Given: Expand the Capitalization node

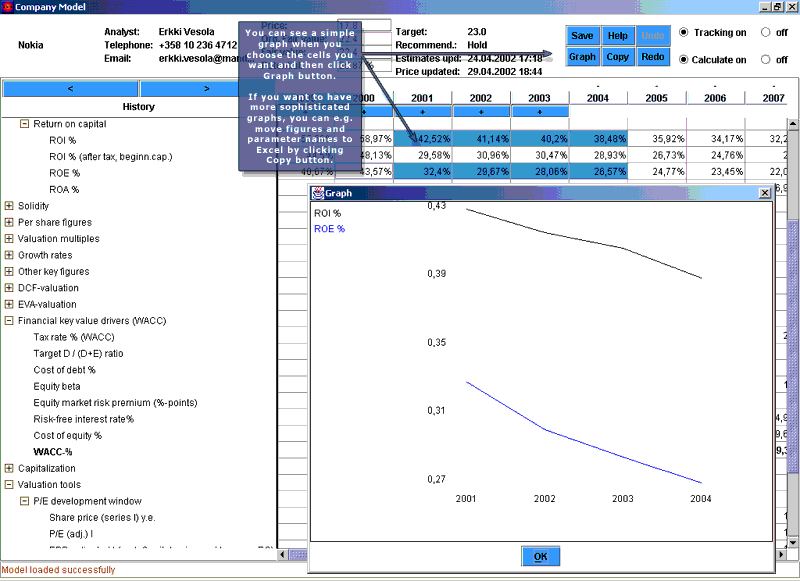Looking at the screenshot, I should click(x=9, y=468).
